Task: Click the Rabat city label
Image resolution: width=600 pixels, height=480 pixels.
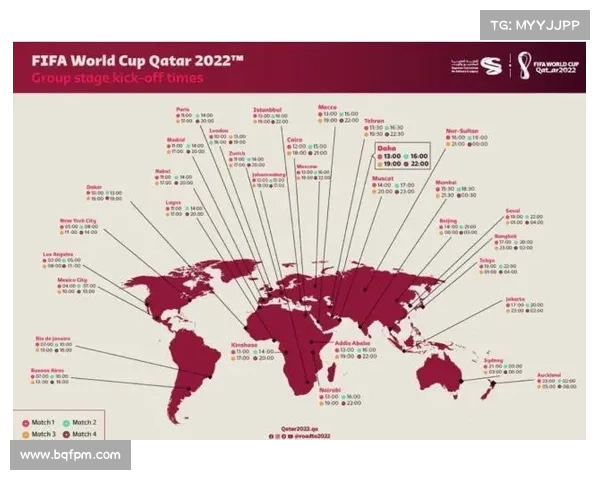Action: tap(163, 171)
